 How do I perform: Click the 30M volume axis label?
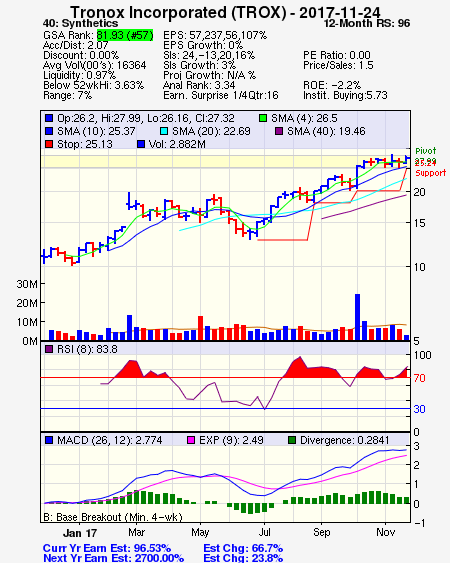click(x=27, y=284)
